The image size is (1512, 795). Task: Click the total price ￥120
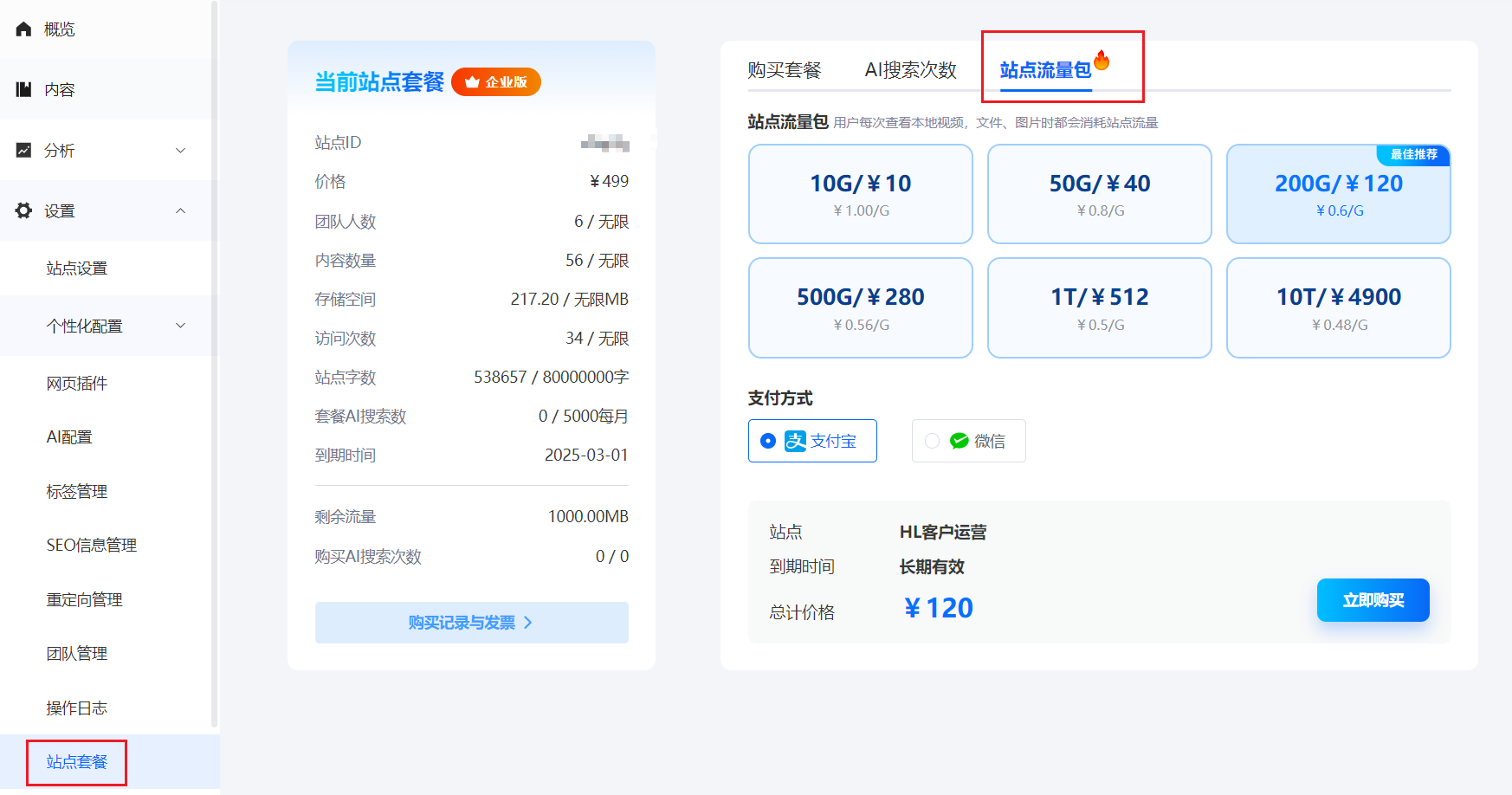[938, 608]
